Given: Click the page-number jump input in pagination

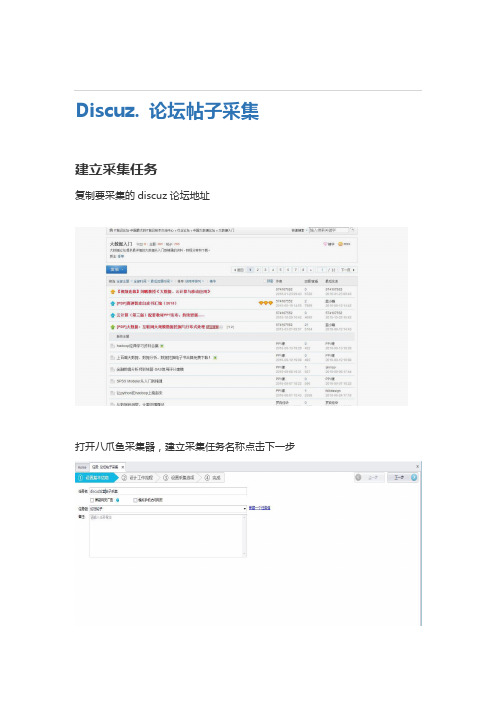Looking at the screenshot, I should 322,270.
